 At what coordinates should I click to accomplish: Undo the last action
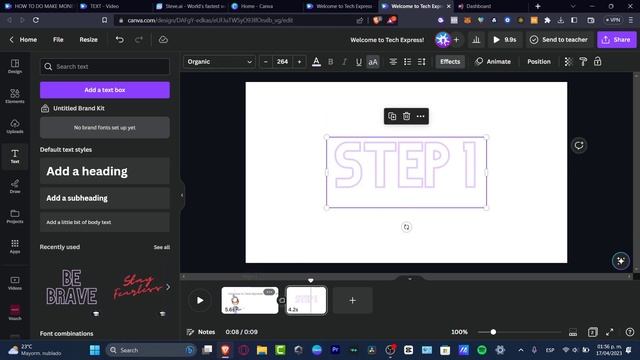click(x=120, y=40)
